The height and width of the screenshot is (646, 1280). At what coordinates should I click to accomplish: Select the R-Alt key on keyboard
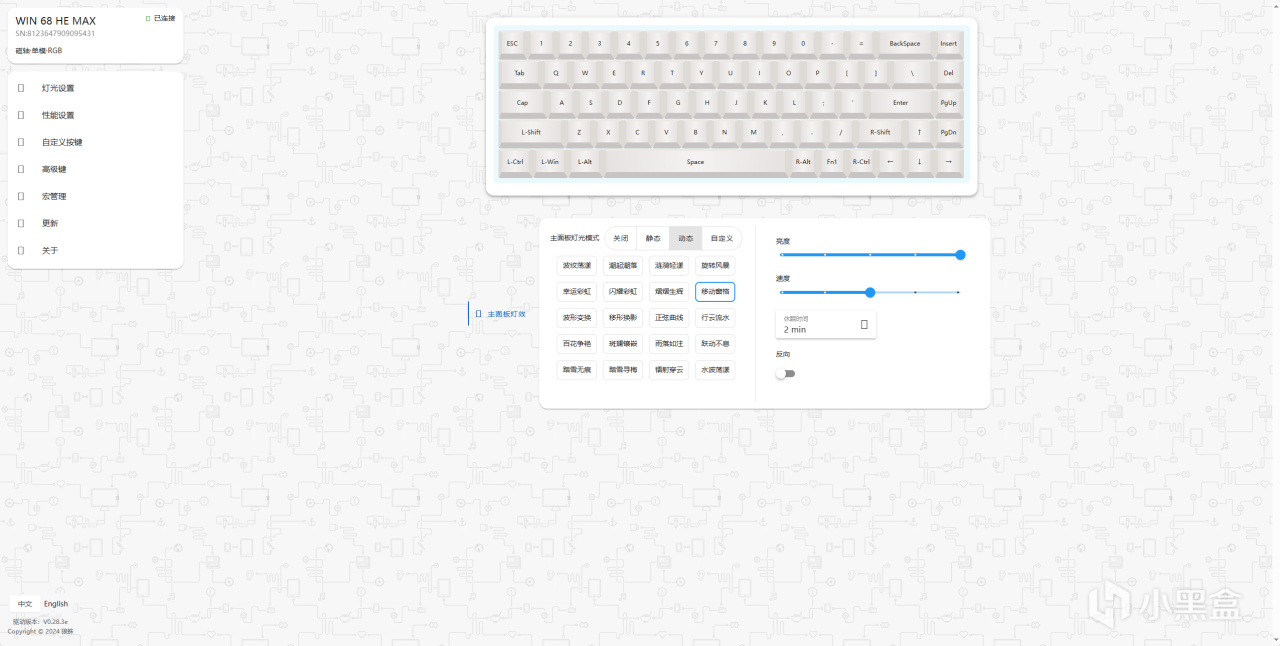click(803, 162)
